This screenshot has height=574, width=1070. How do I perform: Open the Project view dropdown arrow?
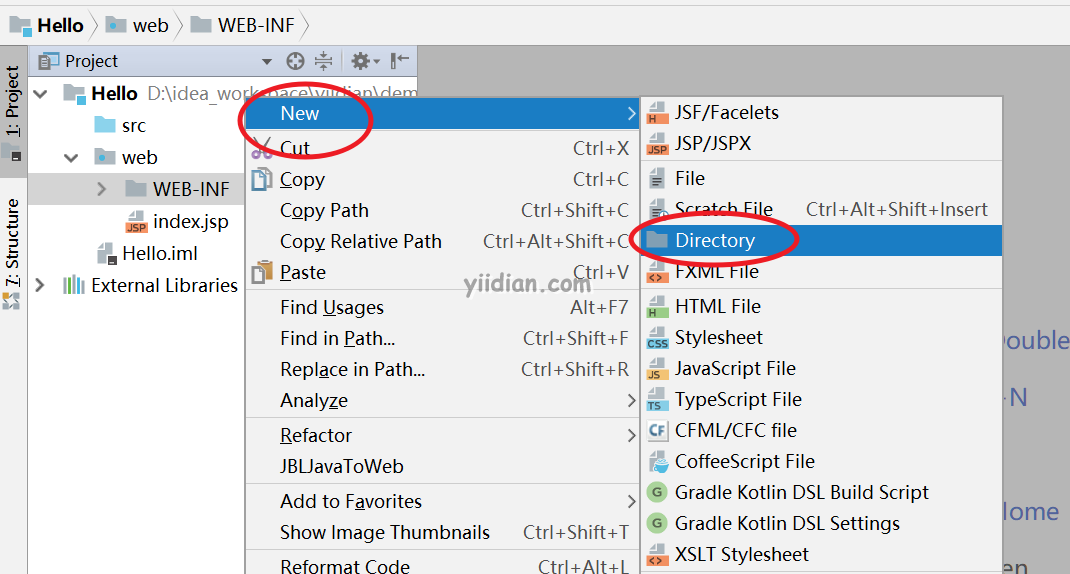267,62
